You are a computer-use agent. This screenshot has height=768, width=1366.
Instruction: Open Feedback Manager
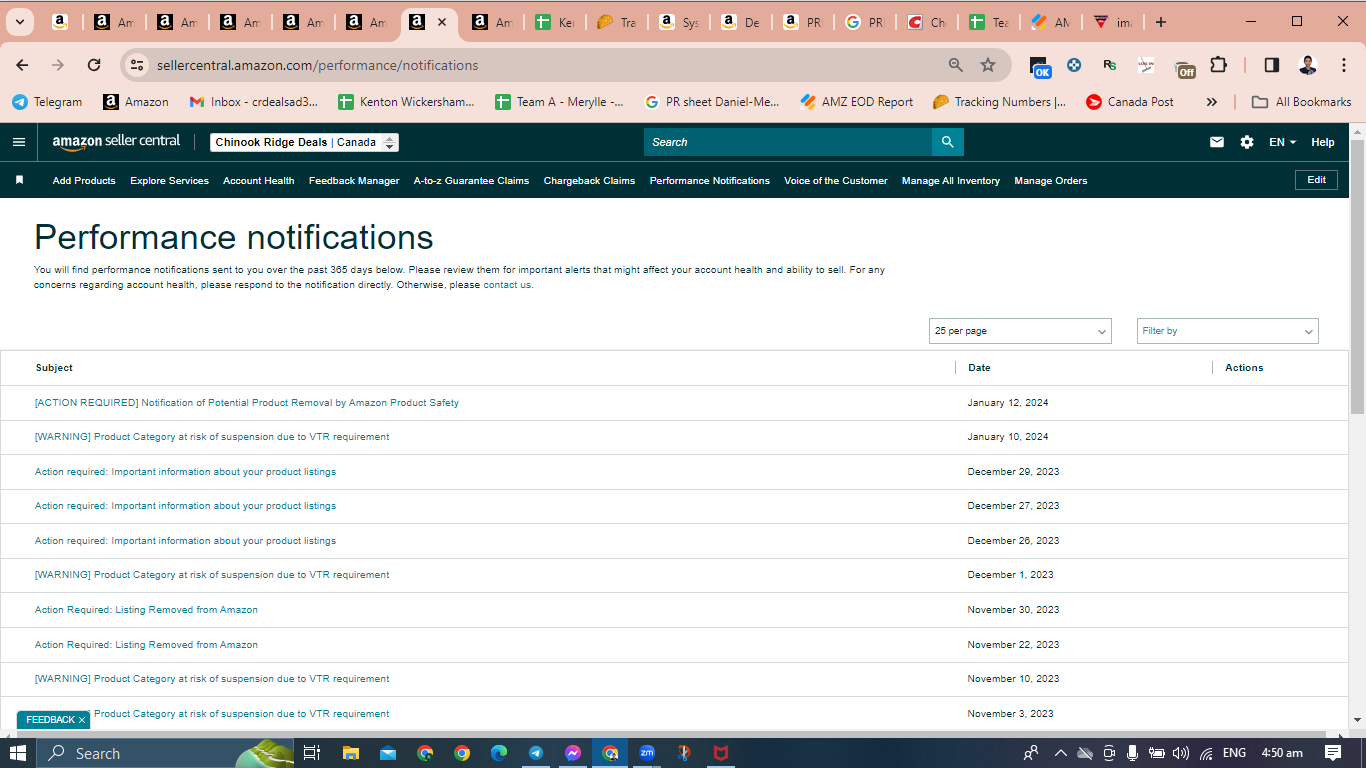click(x=354, y=181)
